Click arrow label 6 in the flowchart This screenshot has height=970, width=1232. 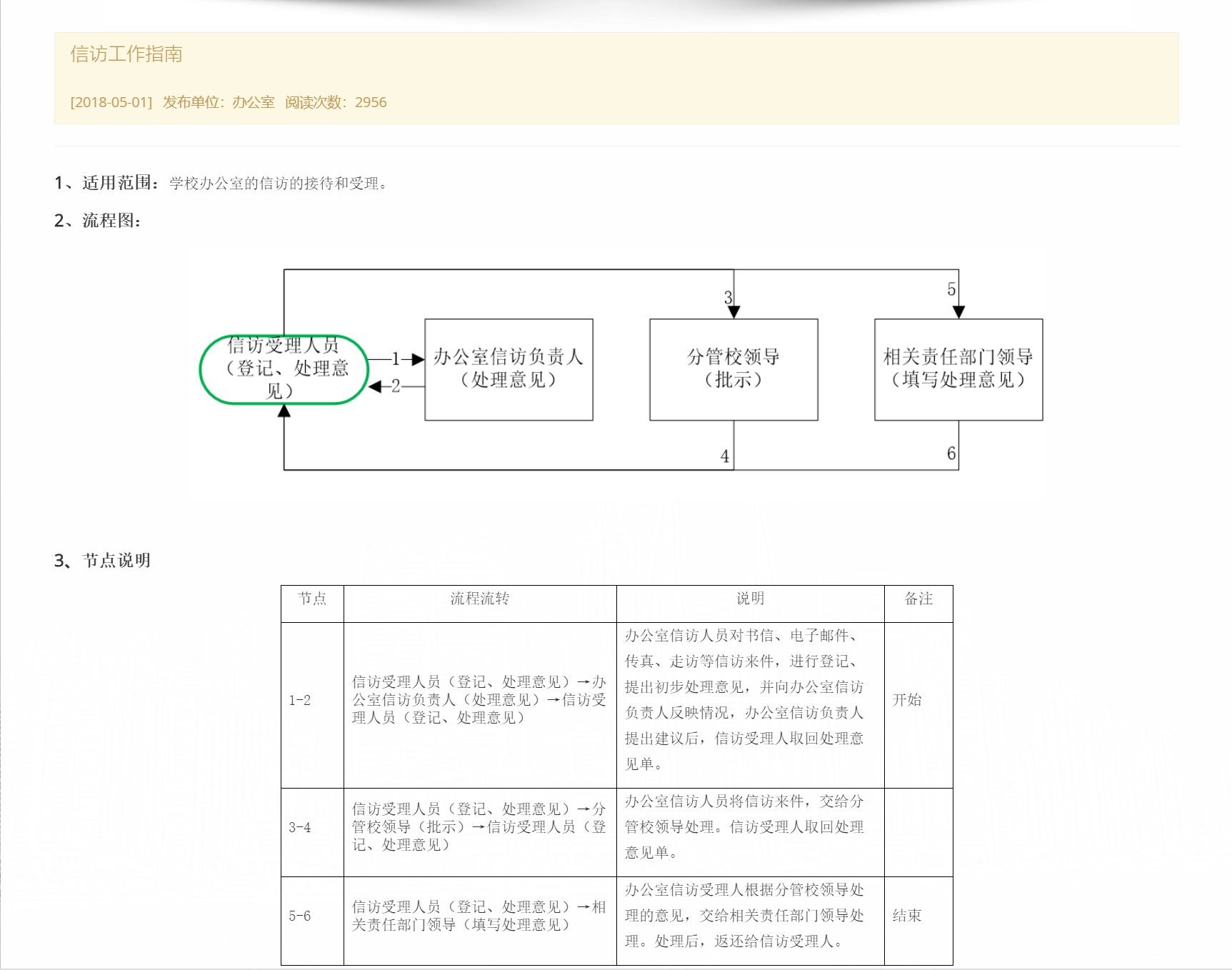951,454
